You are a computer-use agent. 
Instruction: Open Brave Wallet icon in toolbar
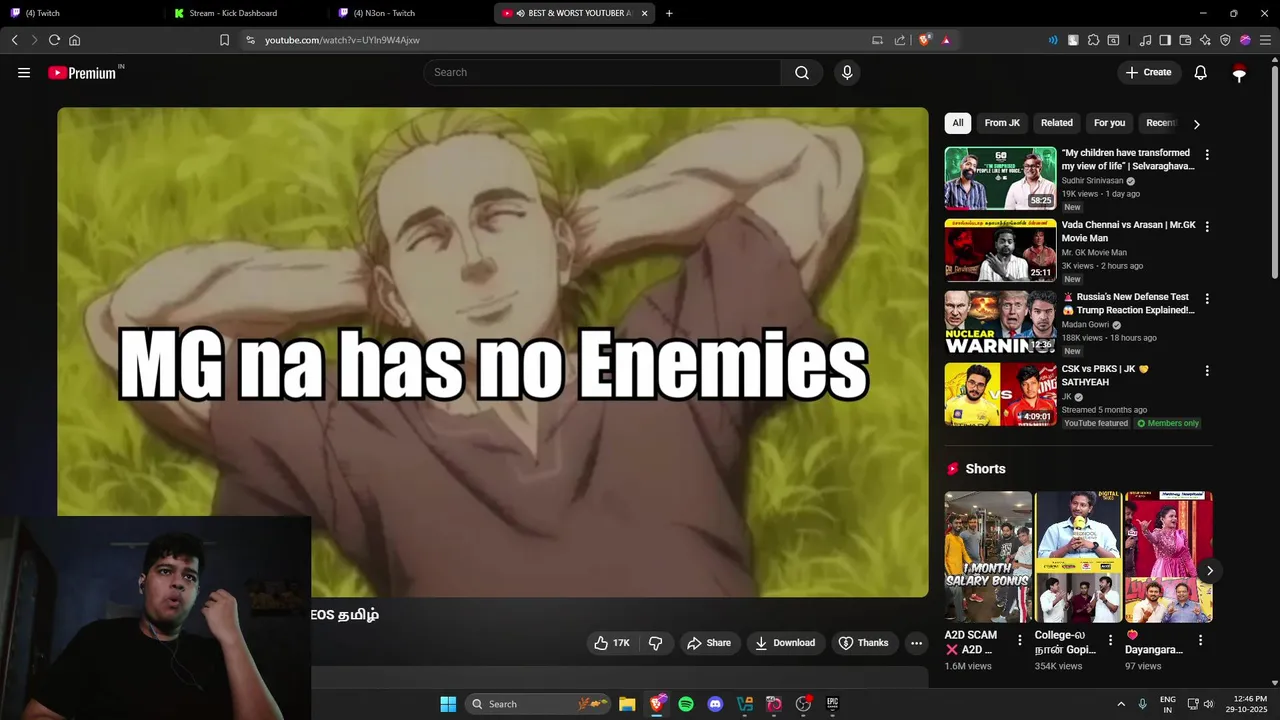1185,40
